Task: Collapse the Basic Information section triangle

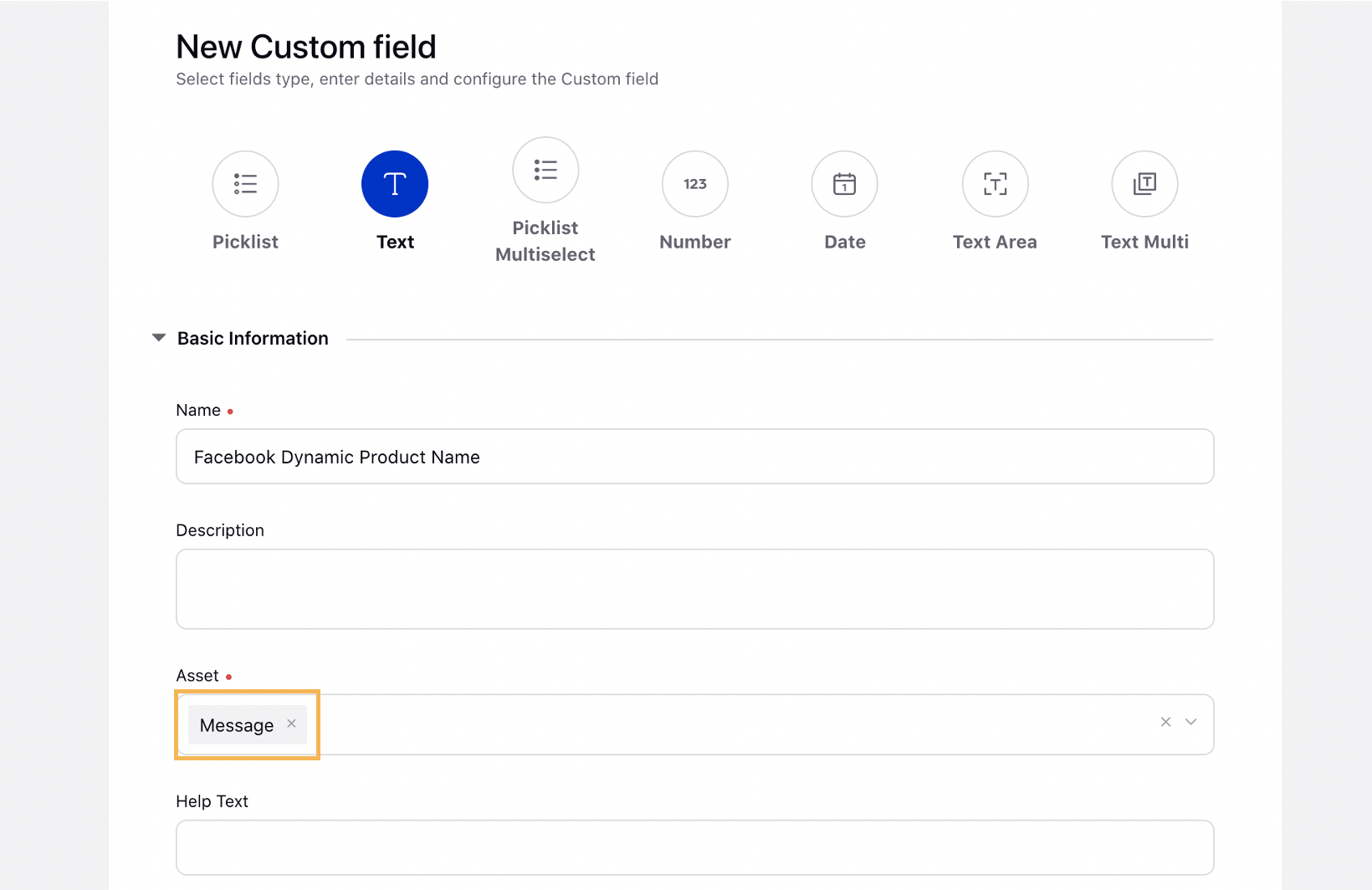Action: tap(159, 338)
